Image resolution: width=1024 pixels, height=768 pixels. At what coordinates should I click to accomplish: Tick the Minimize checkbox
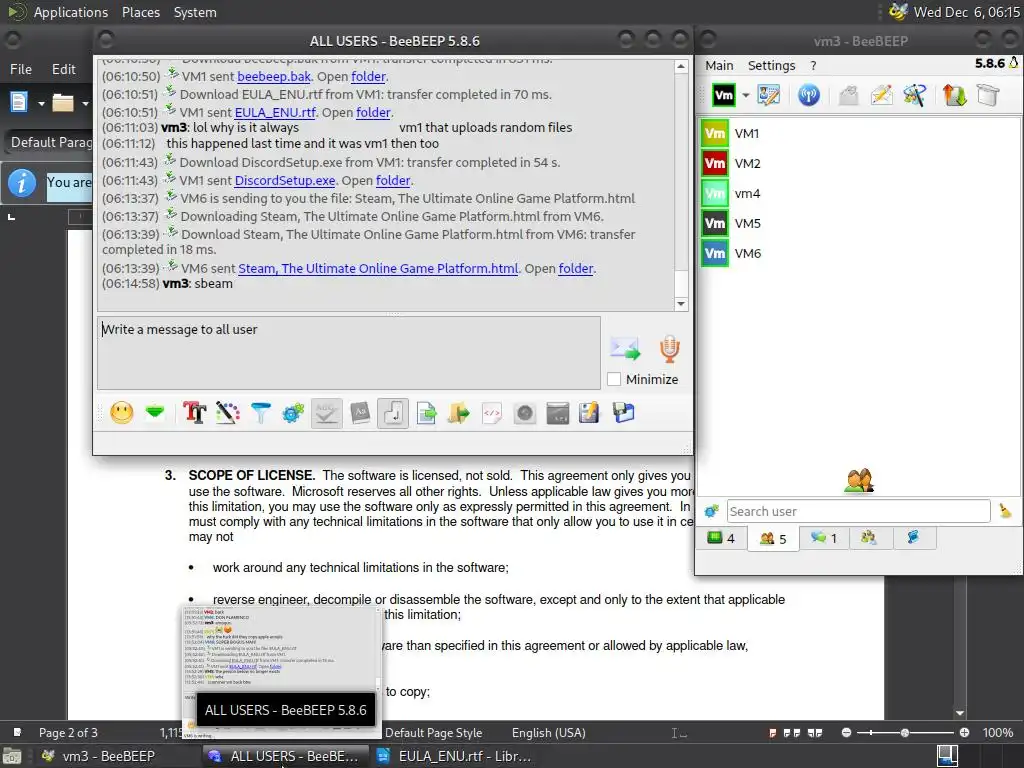click(614, 379)
